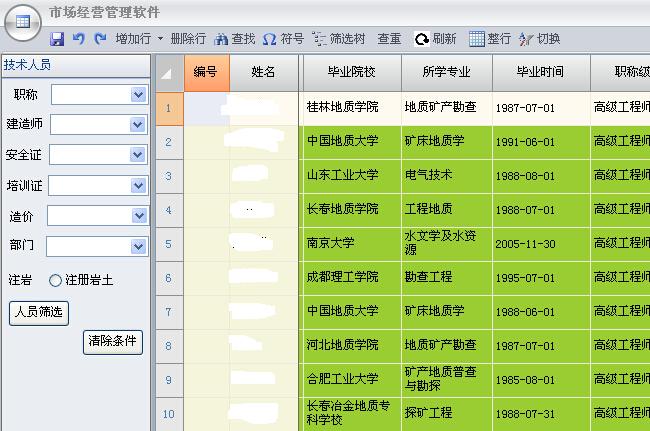
Task: Click the save disk icon in toolbar
Action: [x=57, y=39]
